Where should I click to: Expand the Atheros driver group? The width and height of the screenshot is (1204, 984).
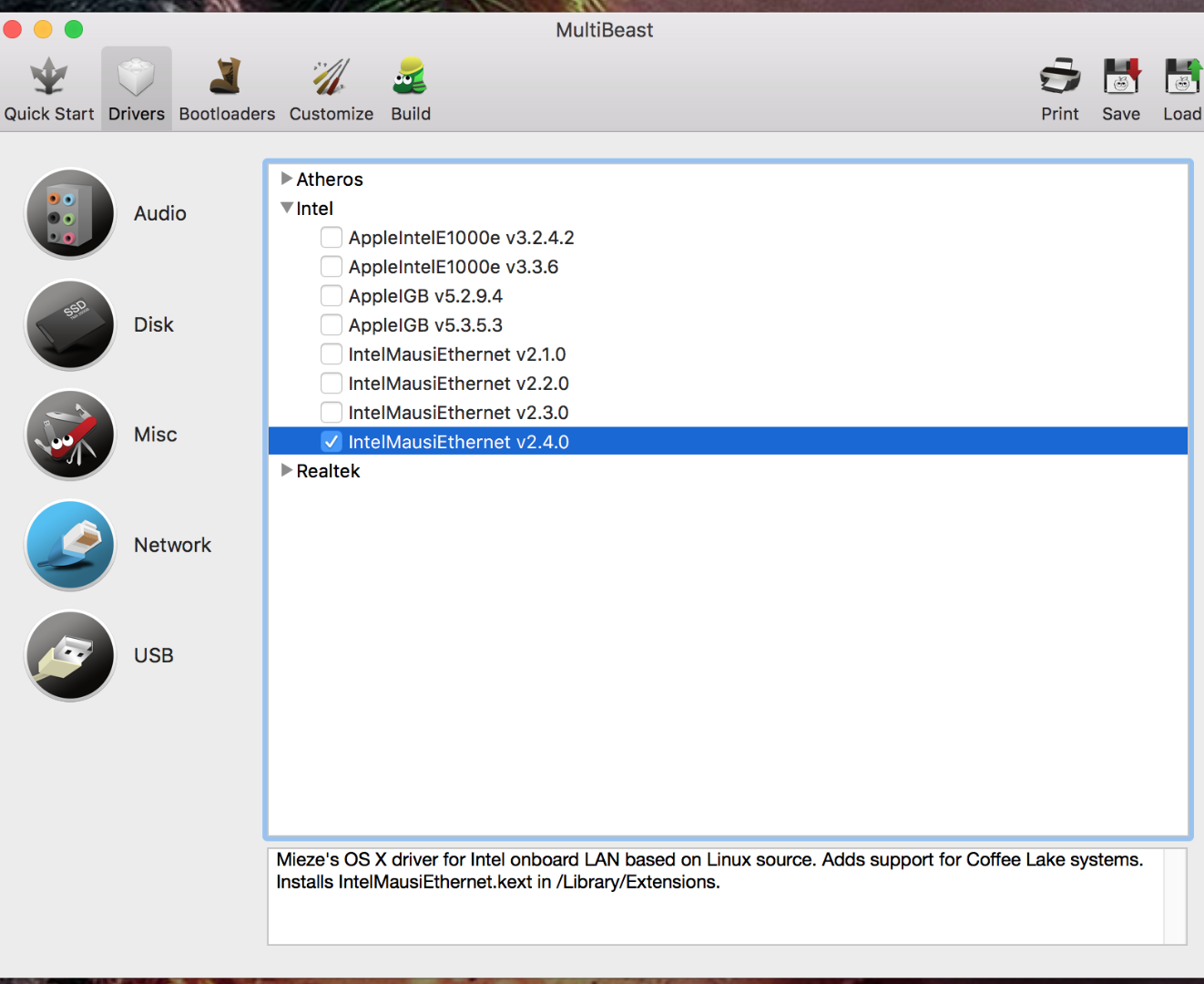point(287,179)
